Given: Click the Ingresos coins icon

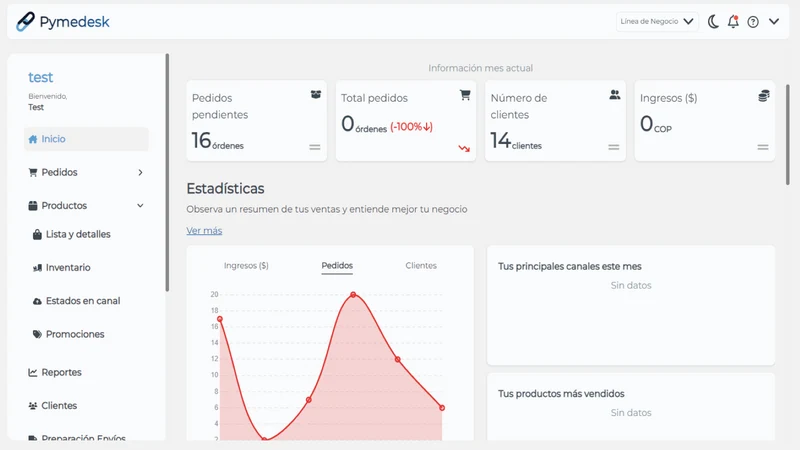Looking at the screenshot, I should [764, 95].
